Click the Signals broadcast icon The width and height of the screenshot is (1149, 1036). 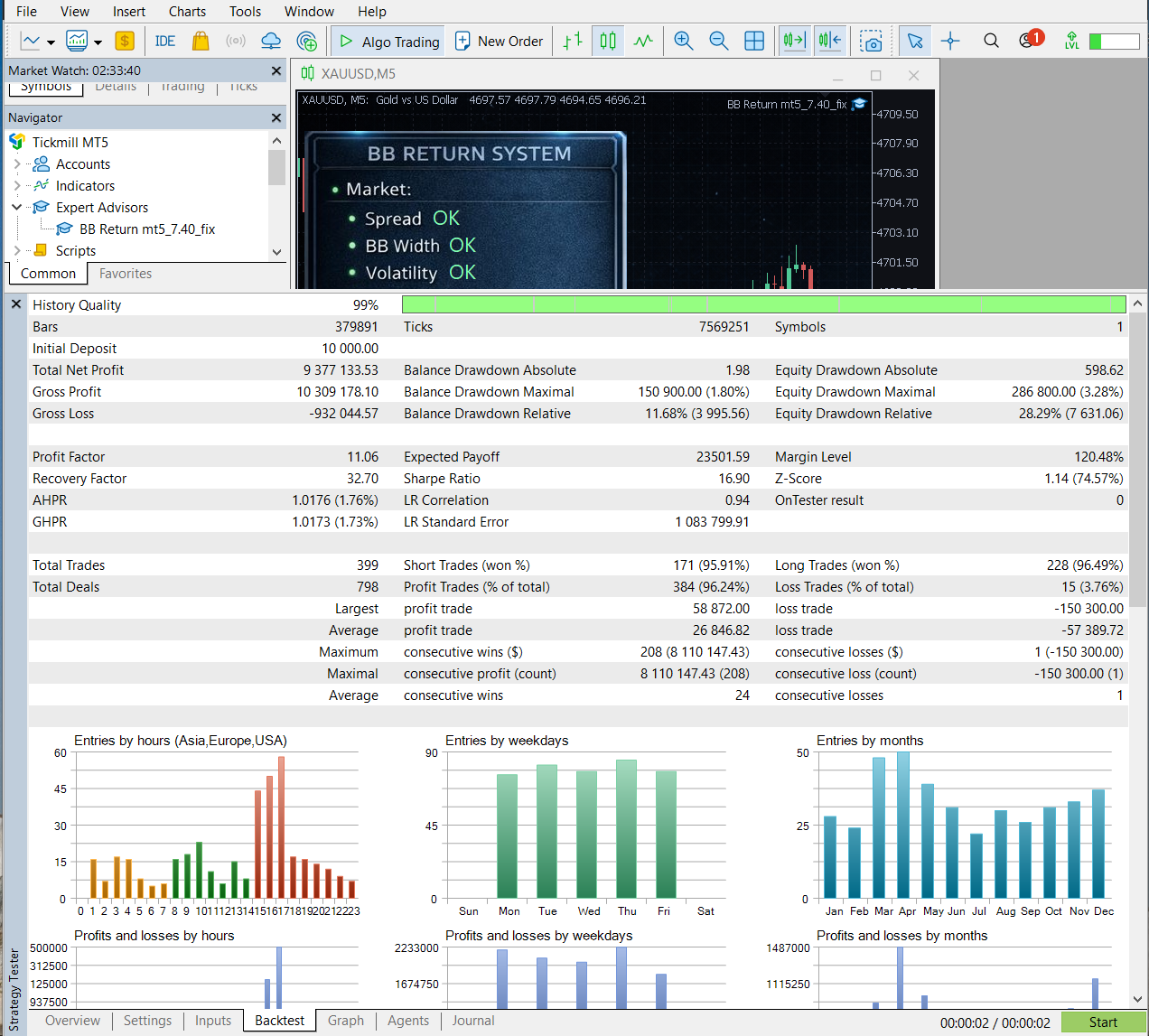click(x=236, y=41)
